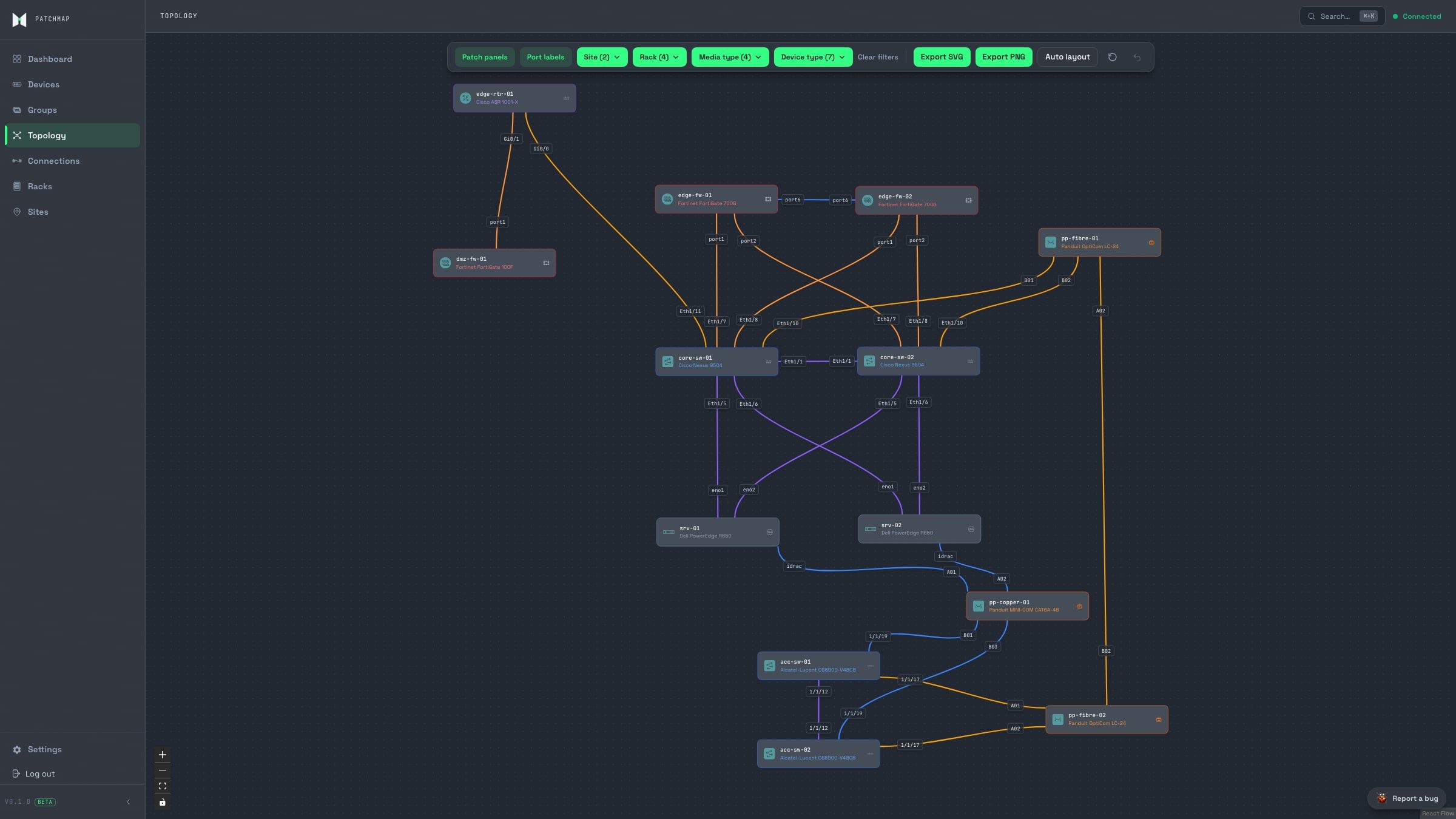
Task: Click the pp-fibre-01 patch panel icon
Action: [x=1051, y=242]
